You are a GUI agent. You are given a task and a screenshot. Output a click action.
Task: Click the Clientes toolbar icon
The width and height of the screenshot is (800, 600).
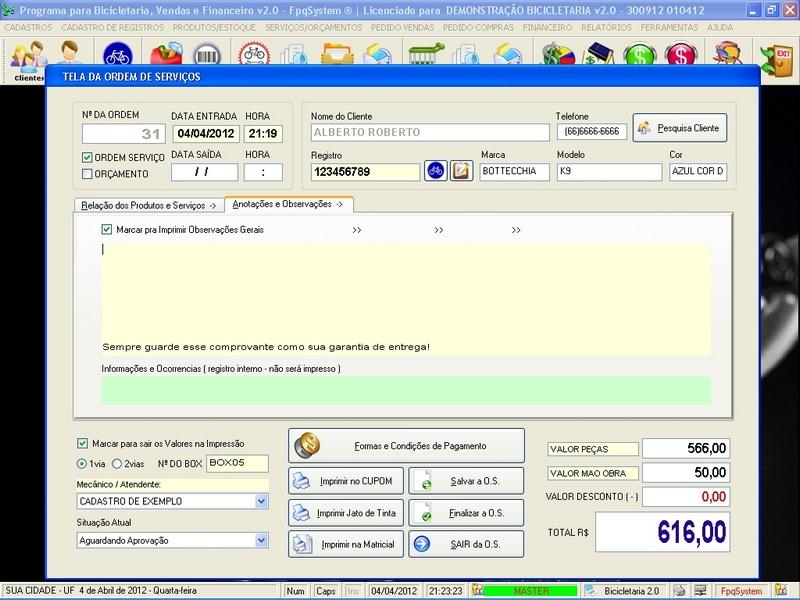pos(27,56)
